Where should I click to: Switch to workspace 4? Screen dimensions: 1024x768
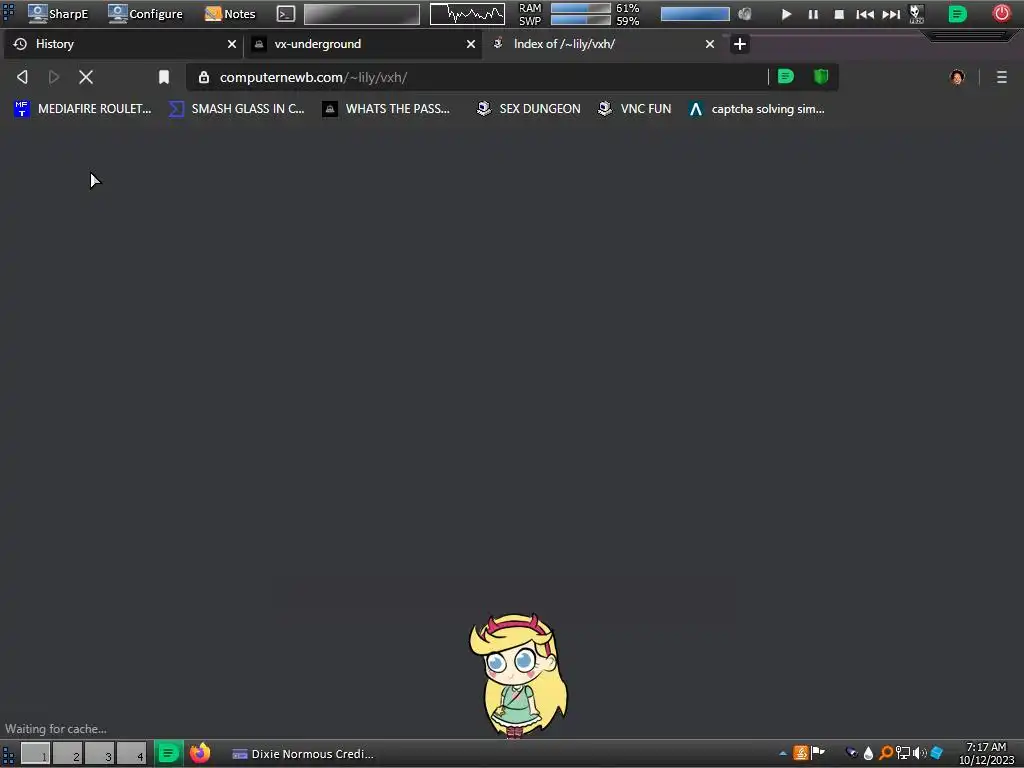pyautogui.click(x=131, y=754)
